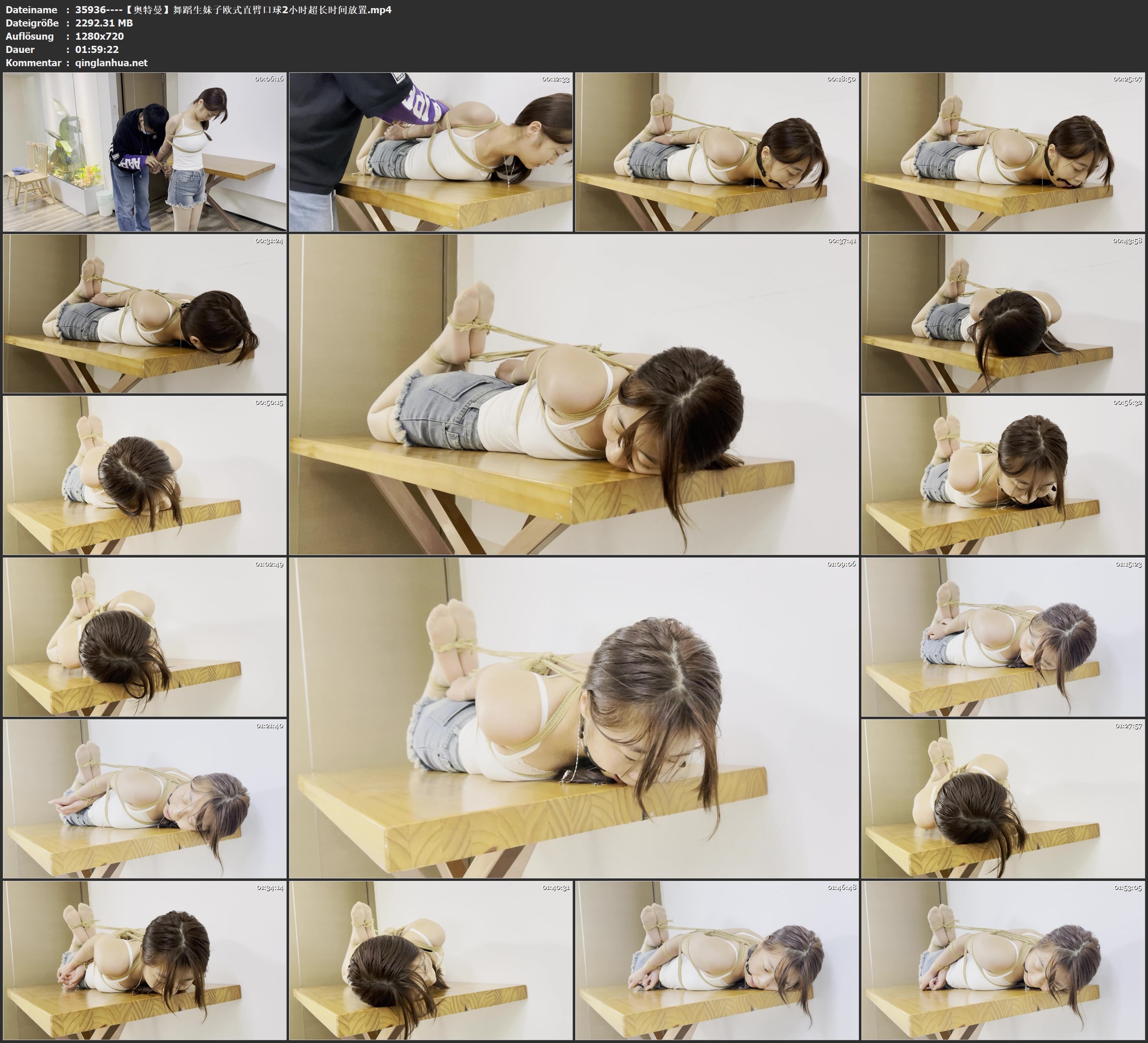Open the large frame at 00:37:41
The image size is (1148, 1043).
click(573, 394)
